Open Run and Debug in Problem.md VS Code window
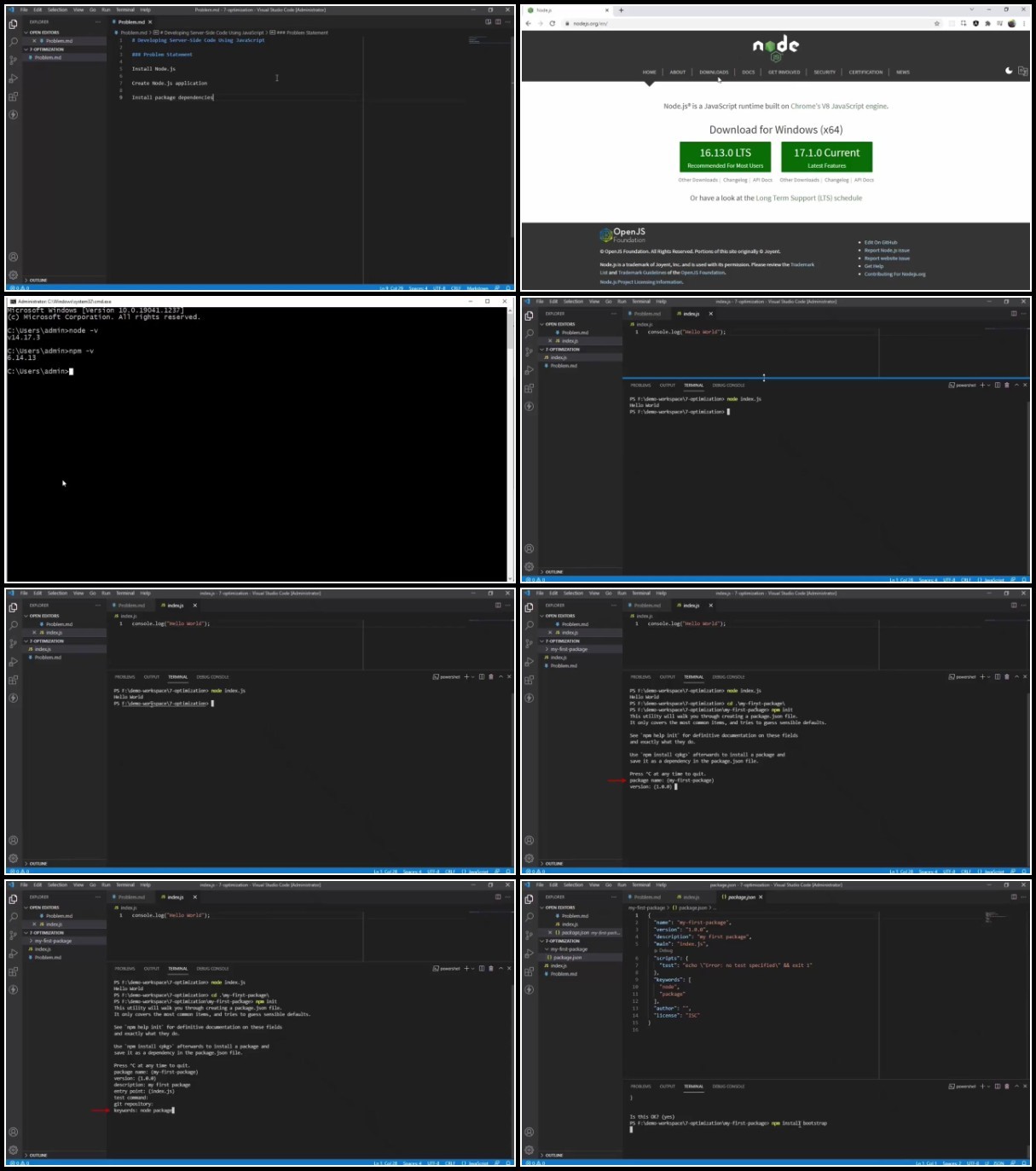 [x=13, y=78]
